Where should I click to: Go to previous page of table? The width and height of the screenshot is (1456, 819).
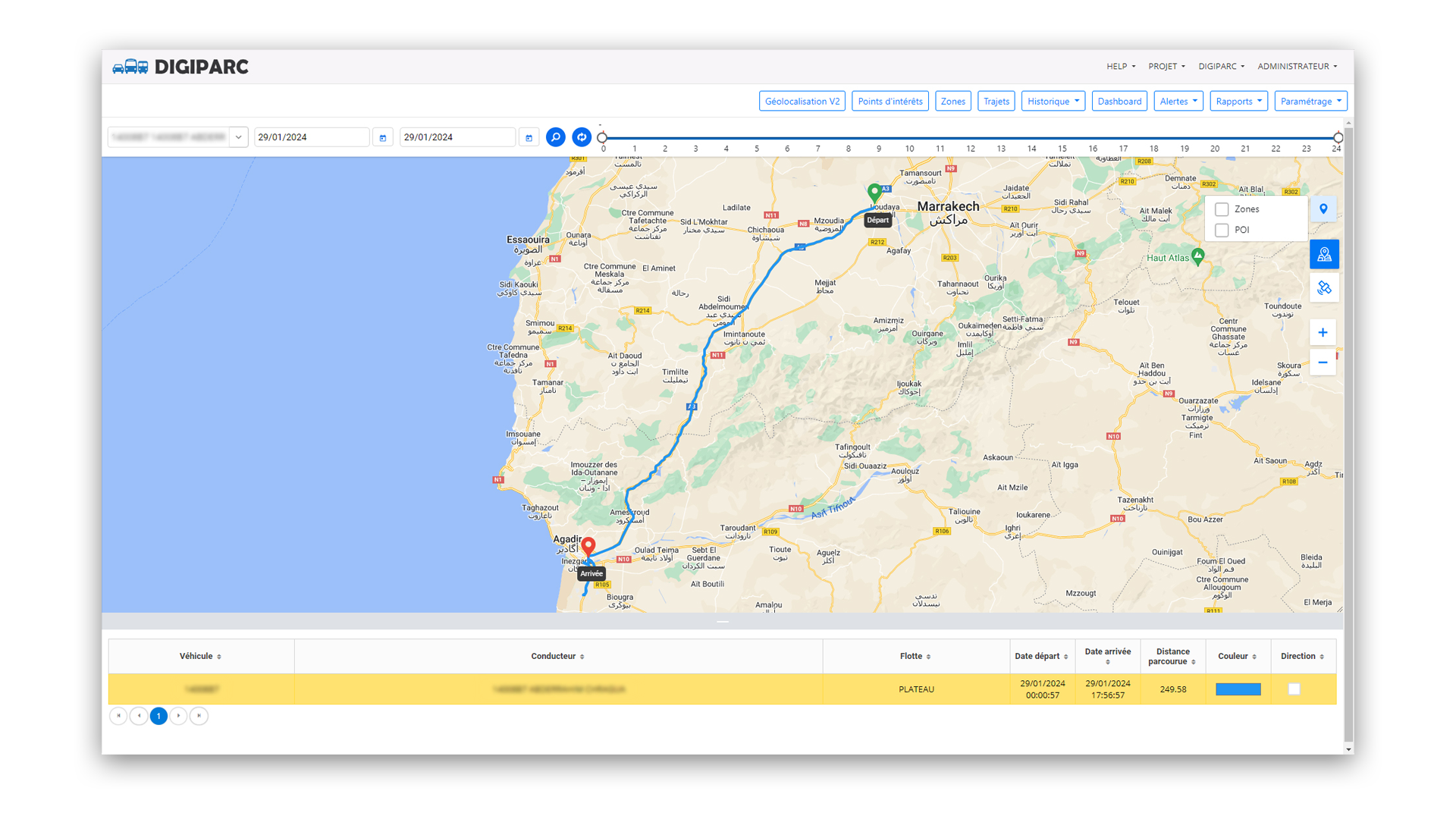139,716
